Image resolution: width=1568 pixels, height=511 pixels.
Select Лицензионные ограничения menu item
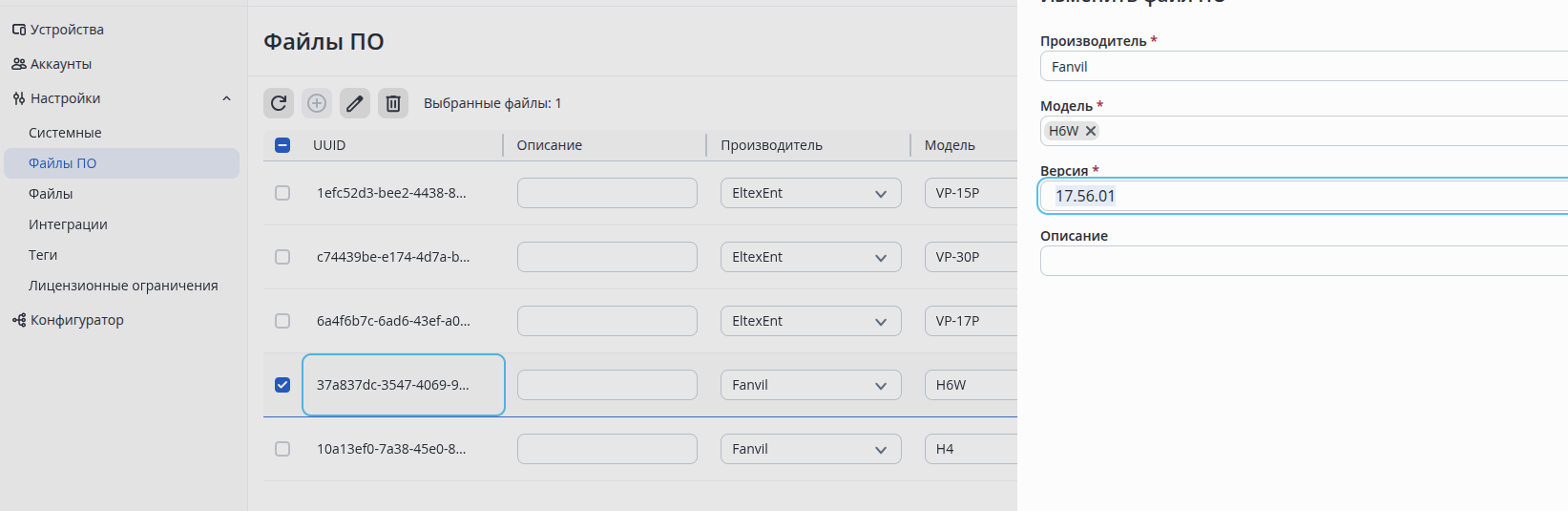click(121, 286)
